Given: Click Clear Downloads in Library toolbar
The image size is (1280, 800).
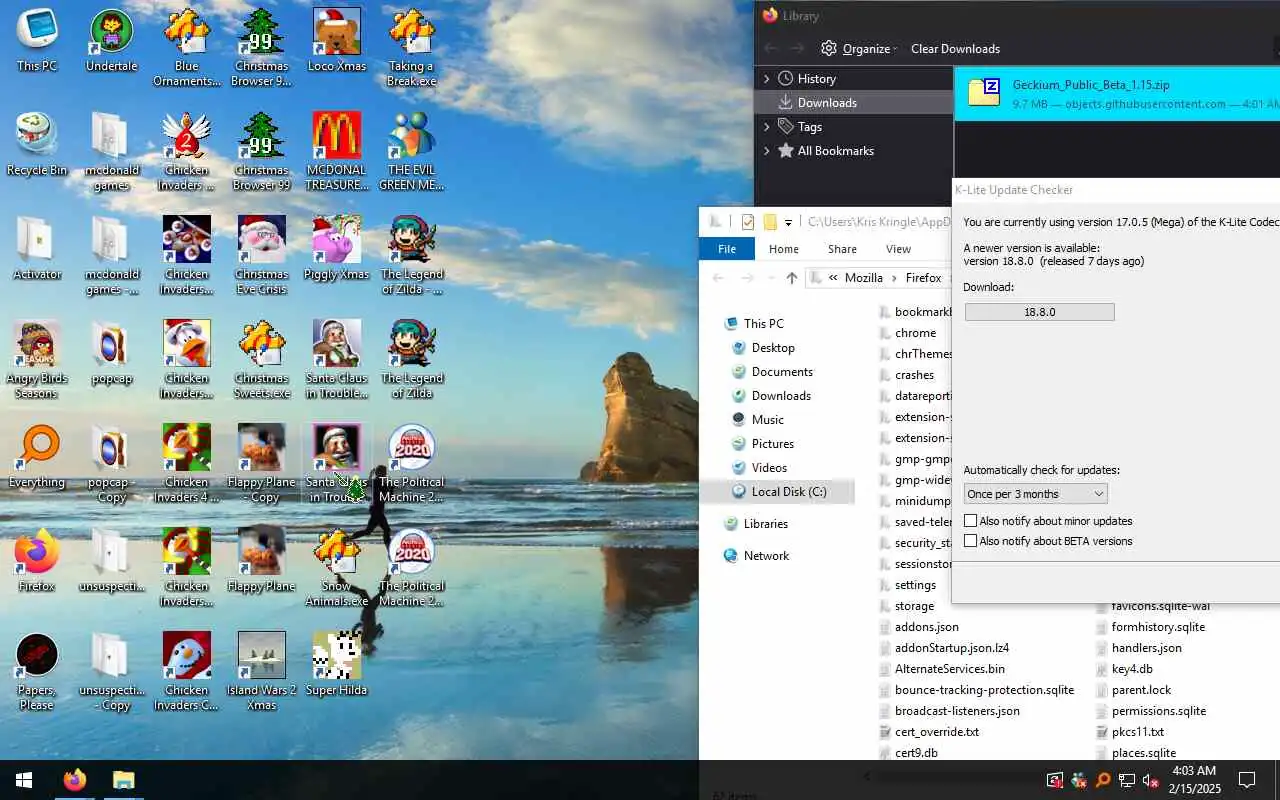Looking at the screenshot, I should click(x=955, y=48).
